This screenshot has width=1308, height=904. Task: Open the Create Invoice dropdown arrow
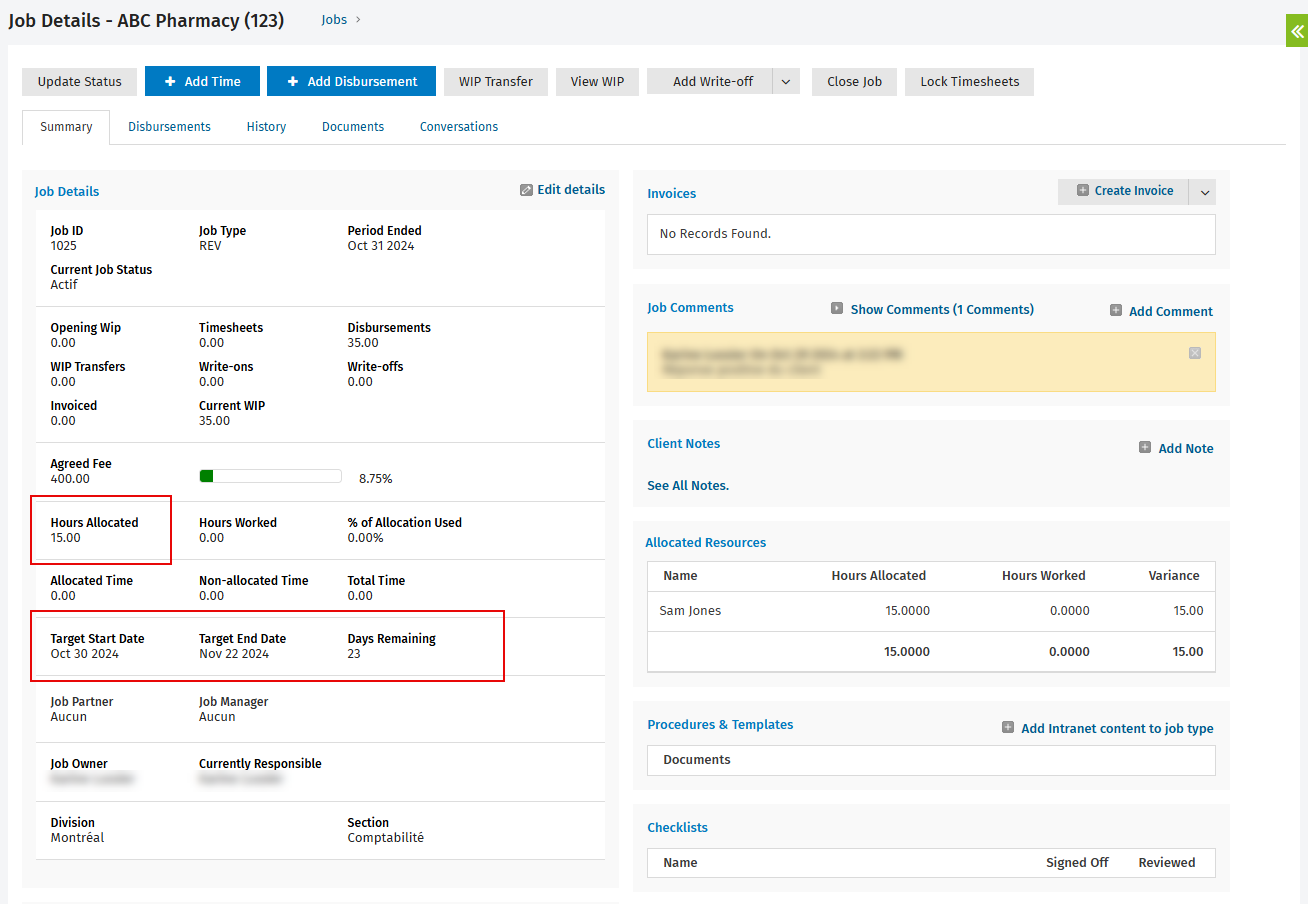tap(1205, 192)
